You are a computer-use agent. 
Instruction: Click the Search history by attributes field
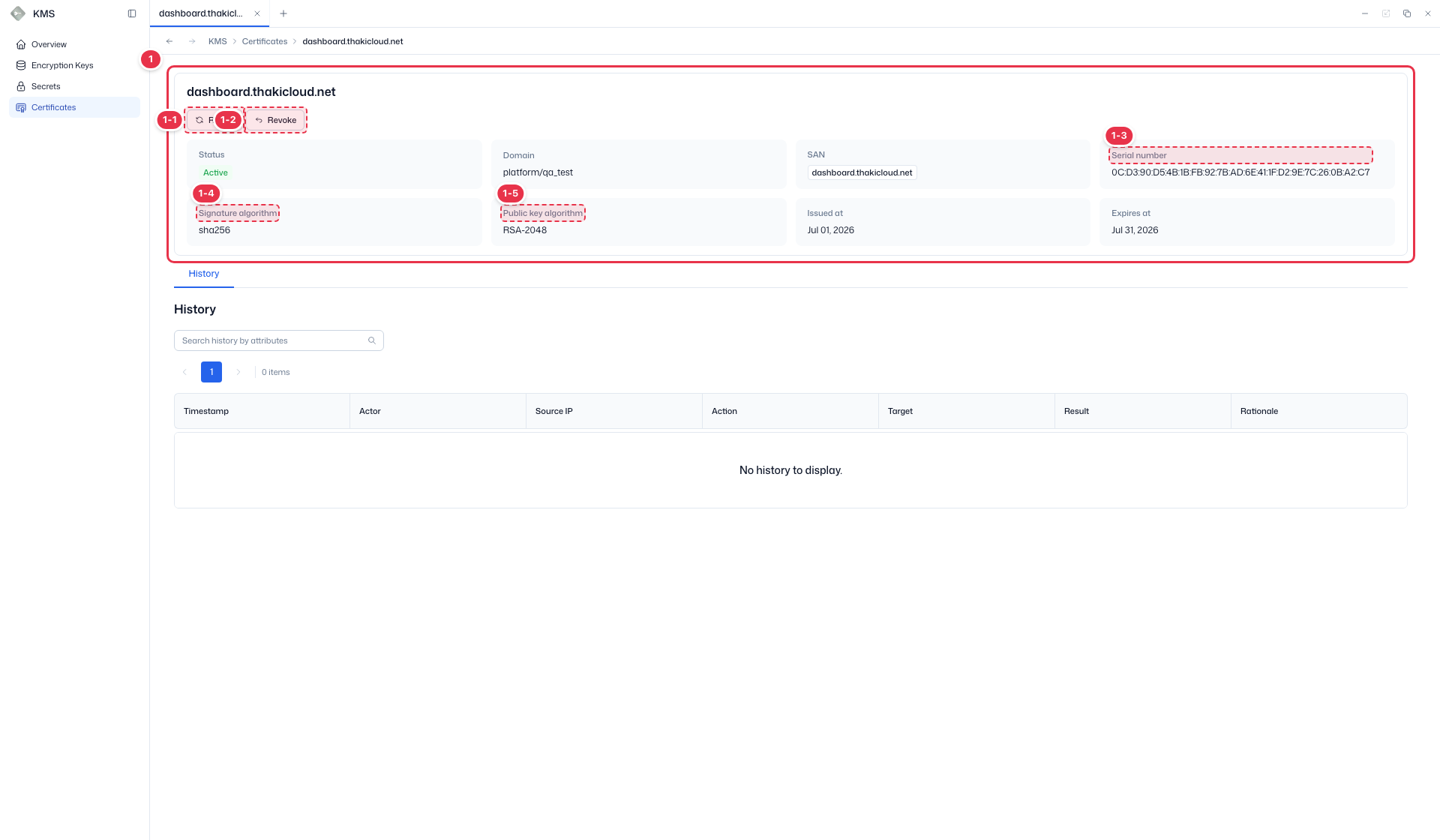(x=279, y=340)
